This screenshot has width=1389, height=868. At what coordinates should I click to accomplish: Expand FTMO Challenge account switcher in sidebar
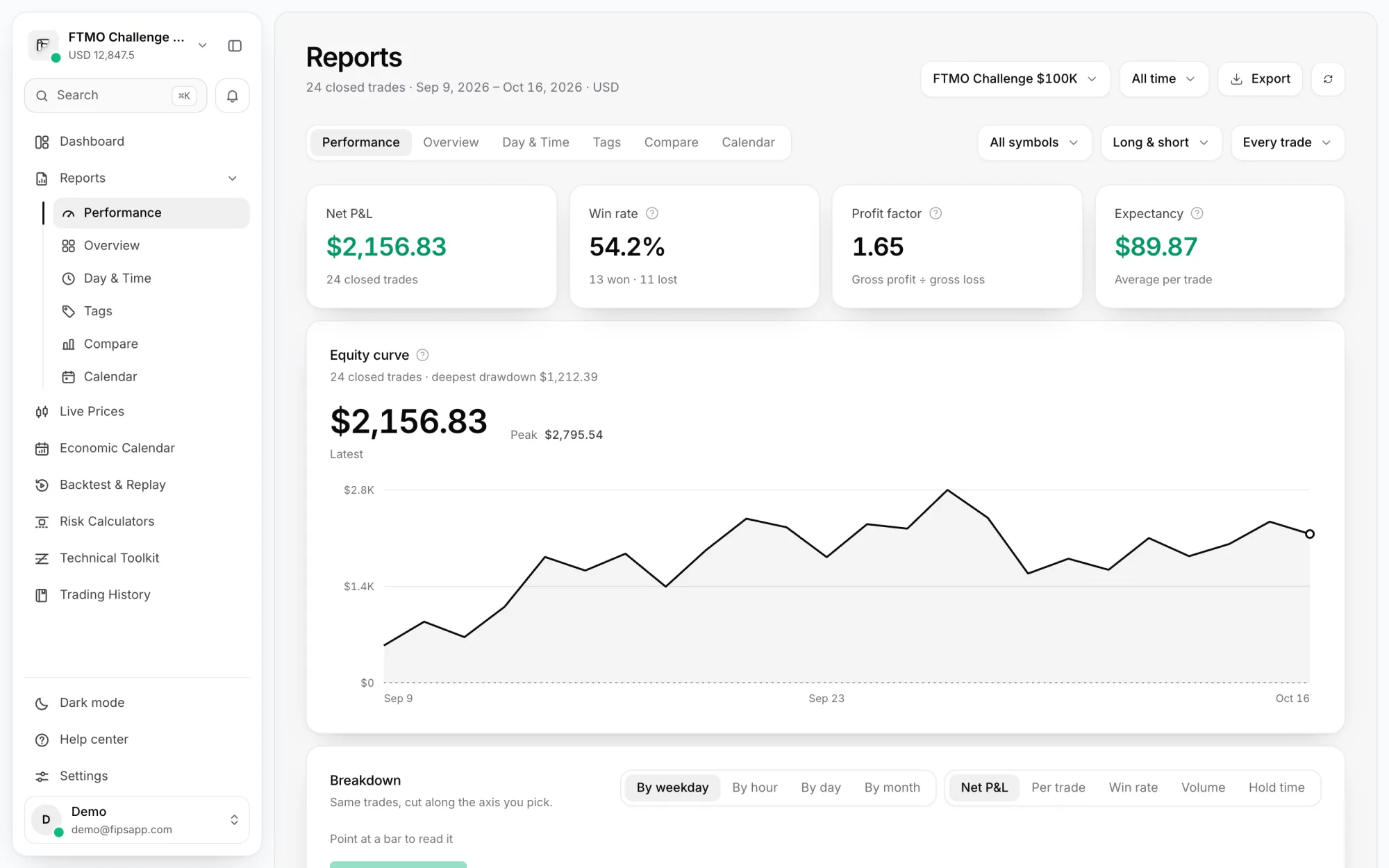(x=118, y=46)
